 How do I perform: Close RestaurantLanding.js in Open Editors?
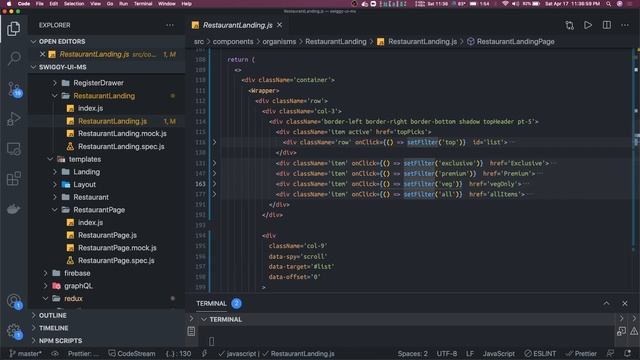(42, 54)
